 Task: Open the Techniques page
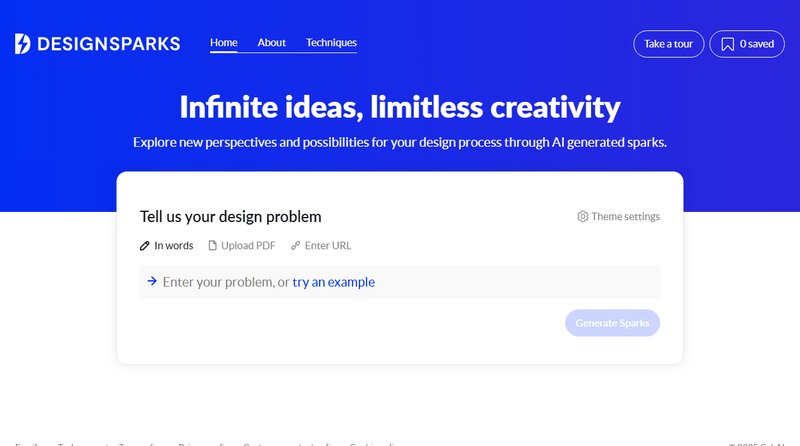click(331, 43)
